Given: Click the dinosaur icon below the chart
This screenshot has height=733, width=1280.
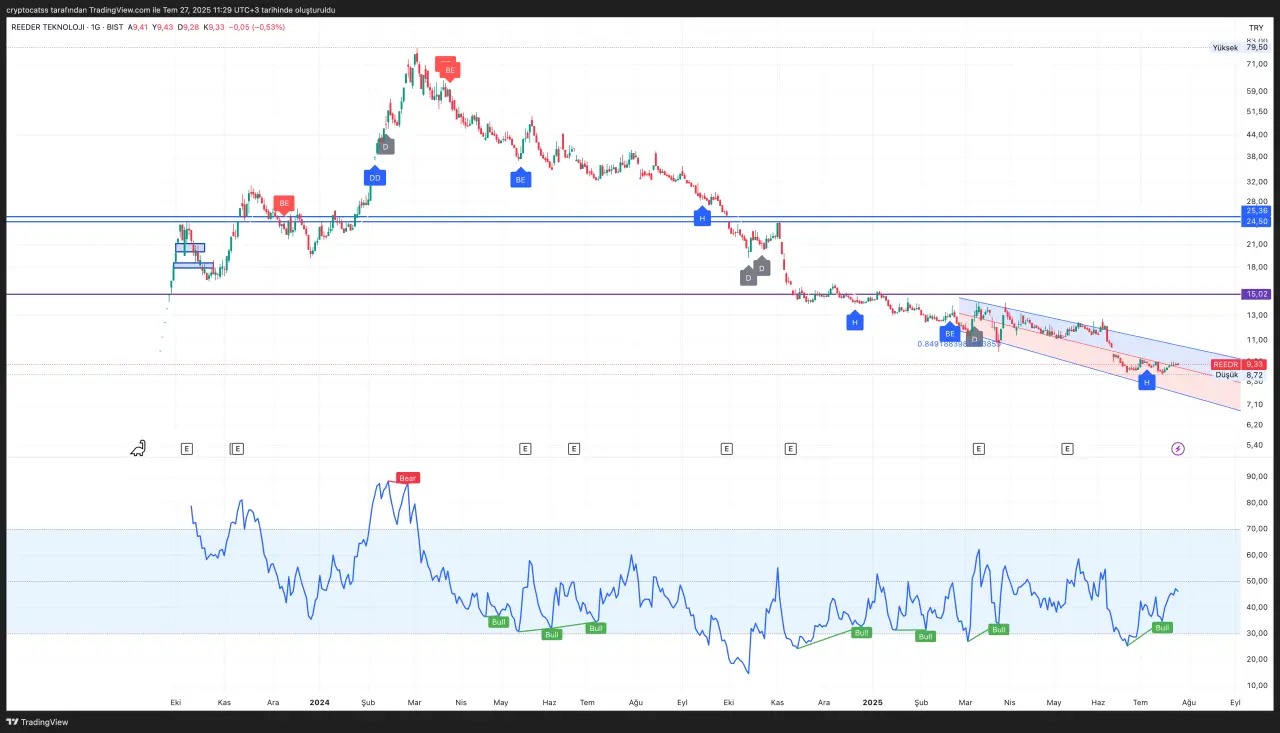Looking at the screenshot, I should click(x=139, y=449).
